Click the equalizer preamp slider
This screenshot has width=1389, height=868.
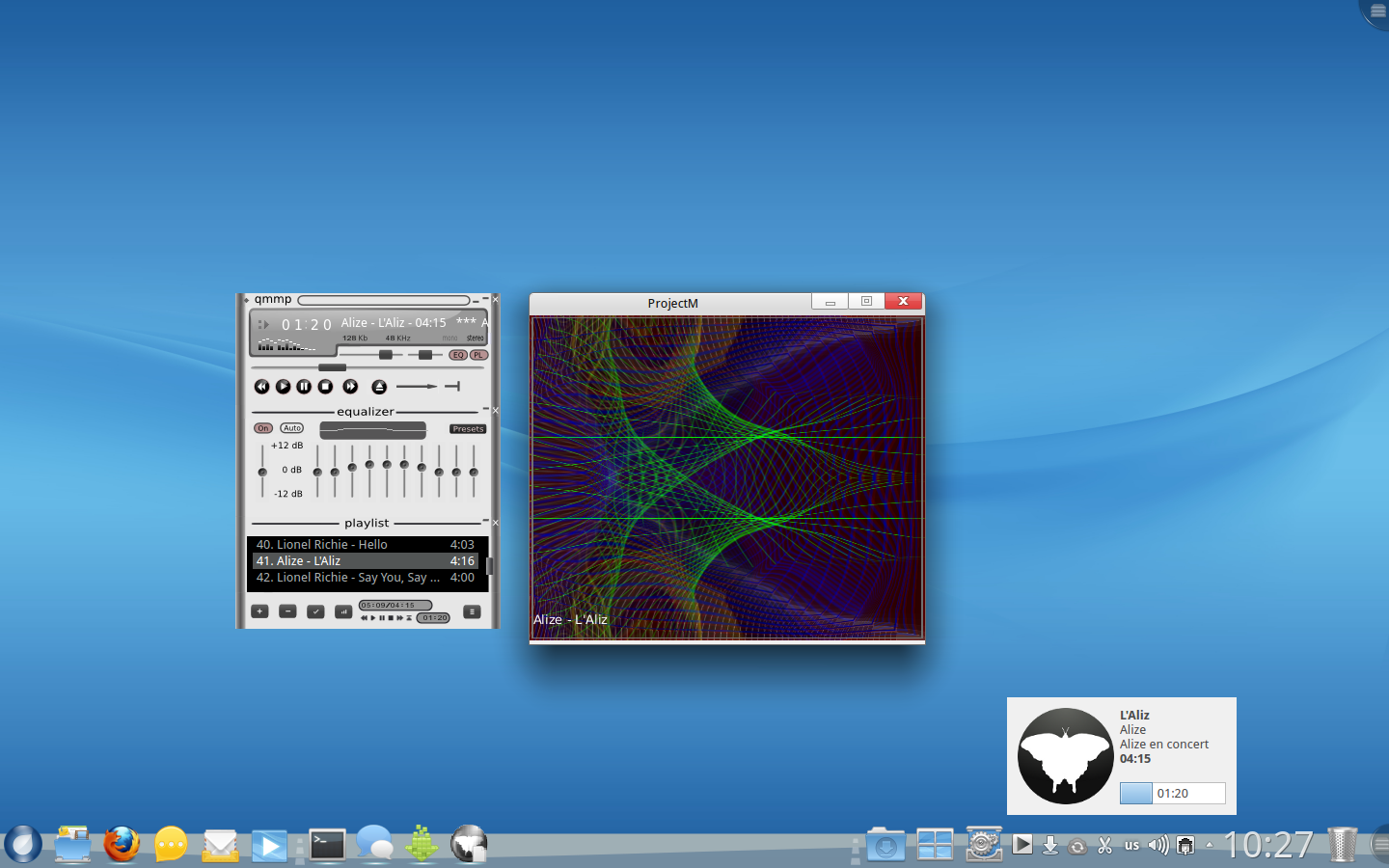point(262,471)
